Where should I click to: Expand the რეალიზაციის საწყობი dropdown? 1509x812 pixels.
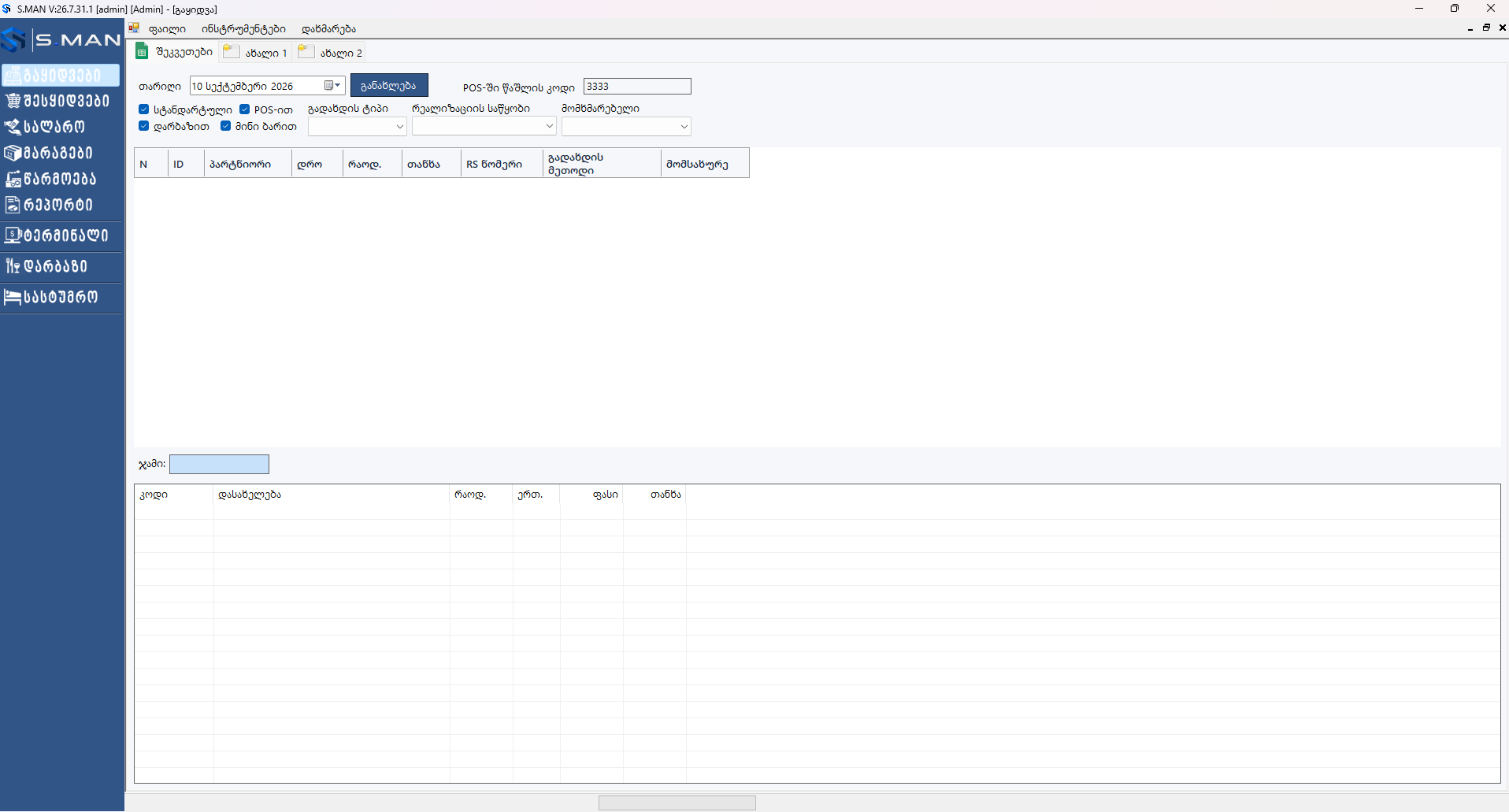coord(484,126)
